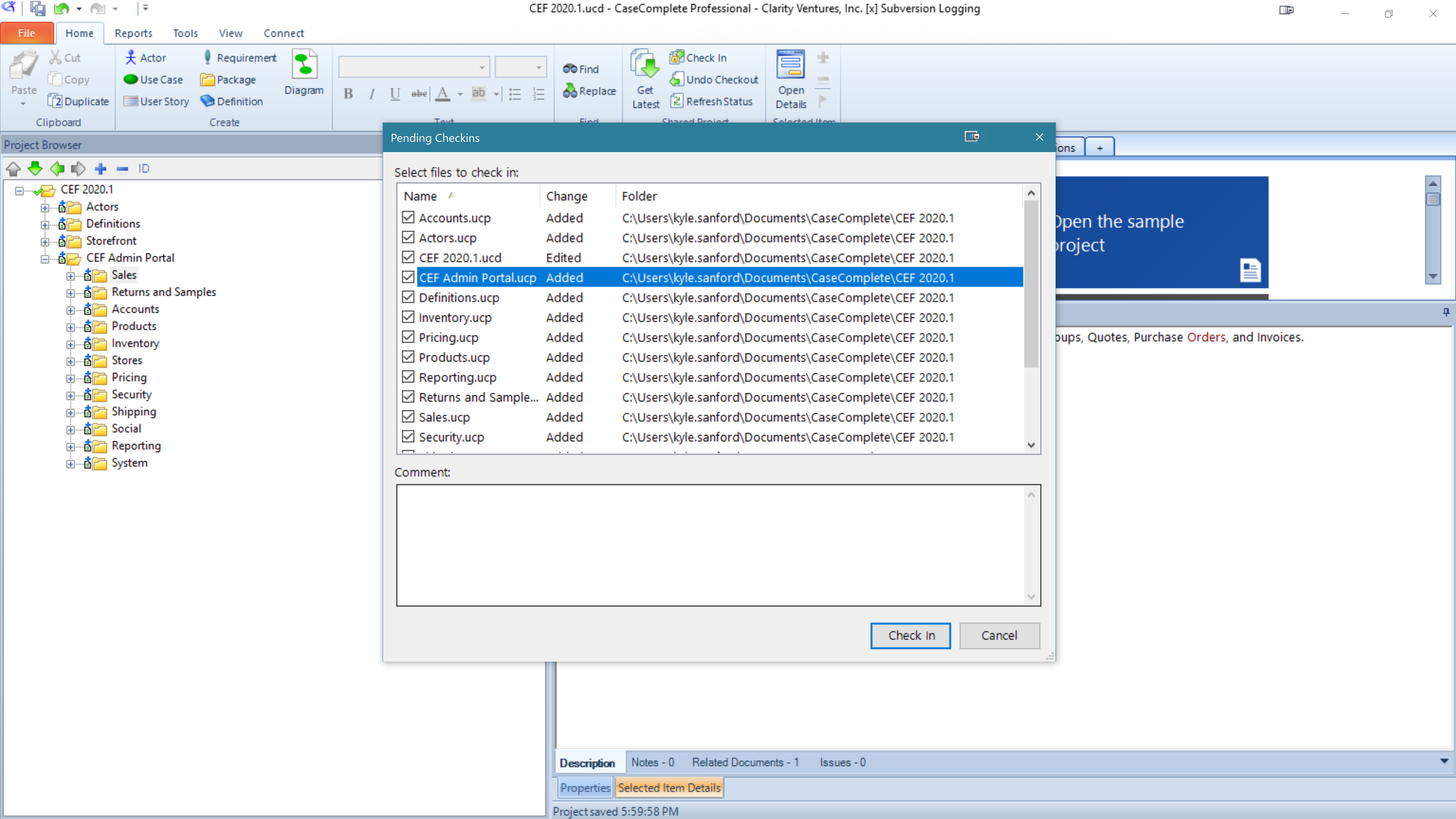This screenshot has height=819, width=1456.
Task: Switch to the Tools ribbon tab
Action: click(x=185, y=33)
